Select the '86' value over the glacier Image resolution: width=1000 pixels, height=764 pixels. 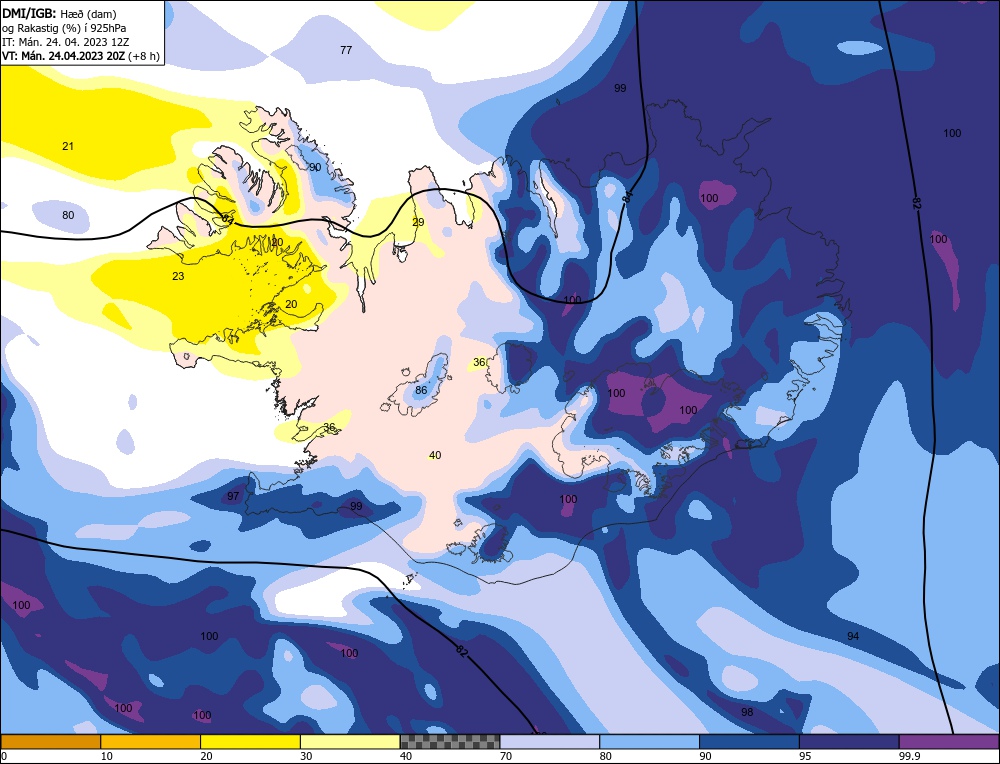421,390
